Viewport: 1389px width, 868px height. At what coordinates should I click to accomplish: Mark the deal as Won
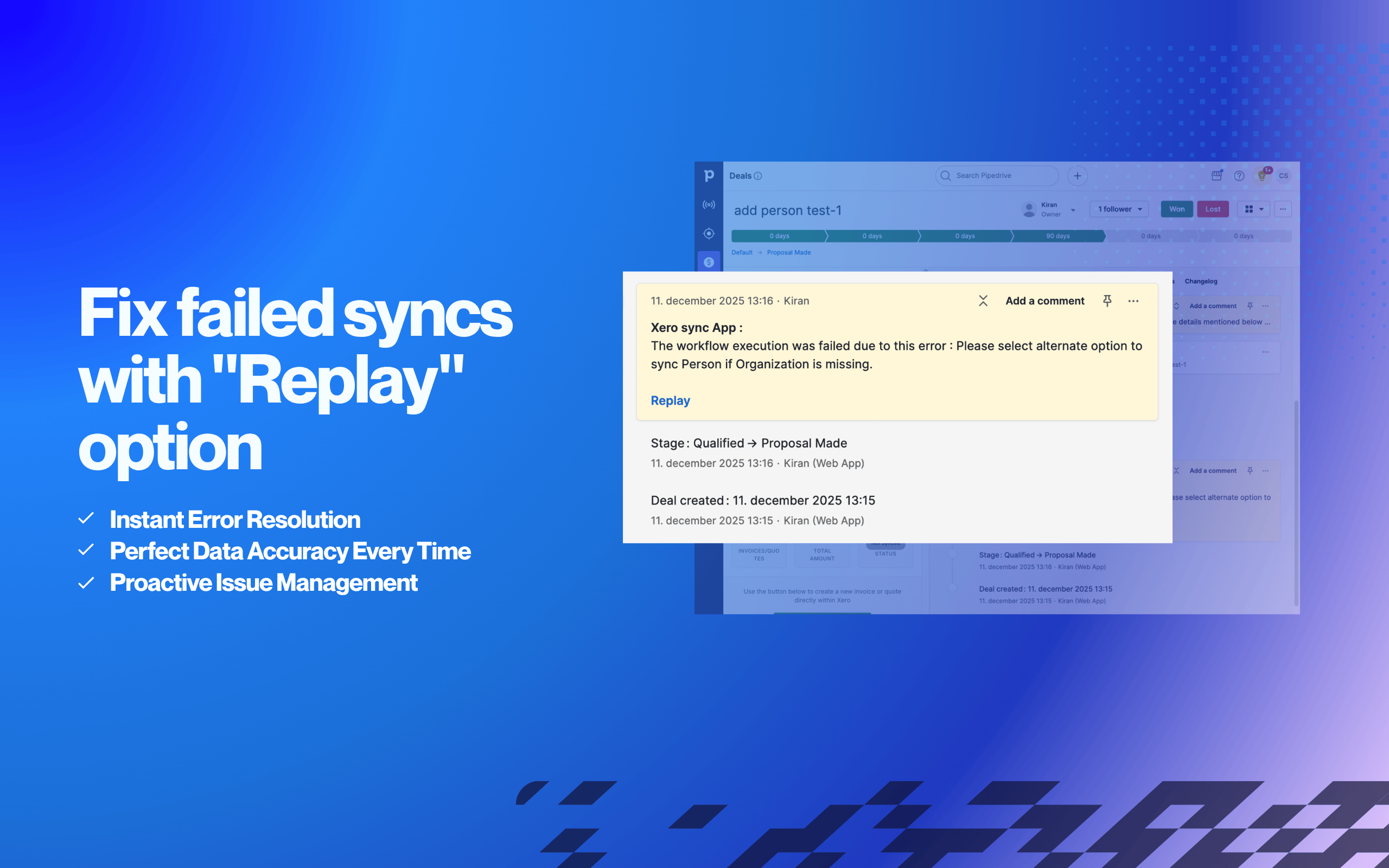pyautogui.click(x=1177, y=209)
